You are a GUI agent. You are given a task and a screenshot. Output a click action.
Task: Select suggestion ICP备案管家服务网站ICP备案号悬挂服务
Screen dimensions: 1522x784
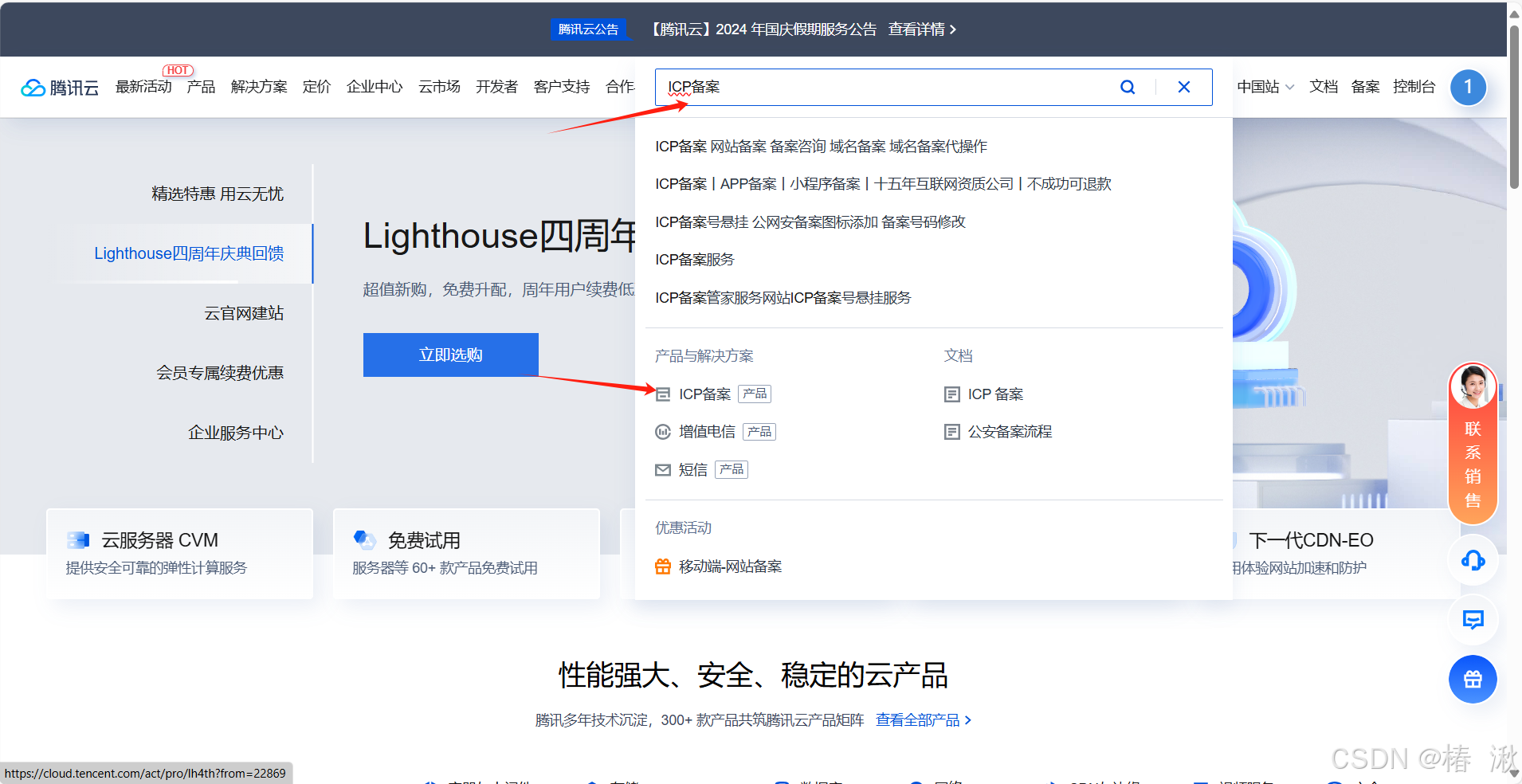tap(783, 298)
